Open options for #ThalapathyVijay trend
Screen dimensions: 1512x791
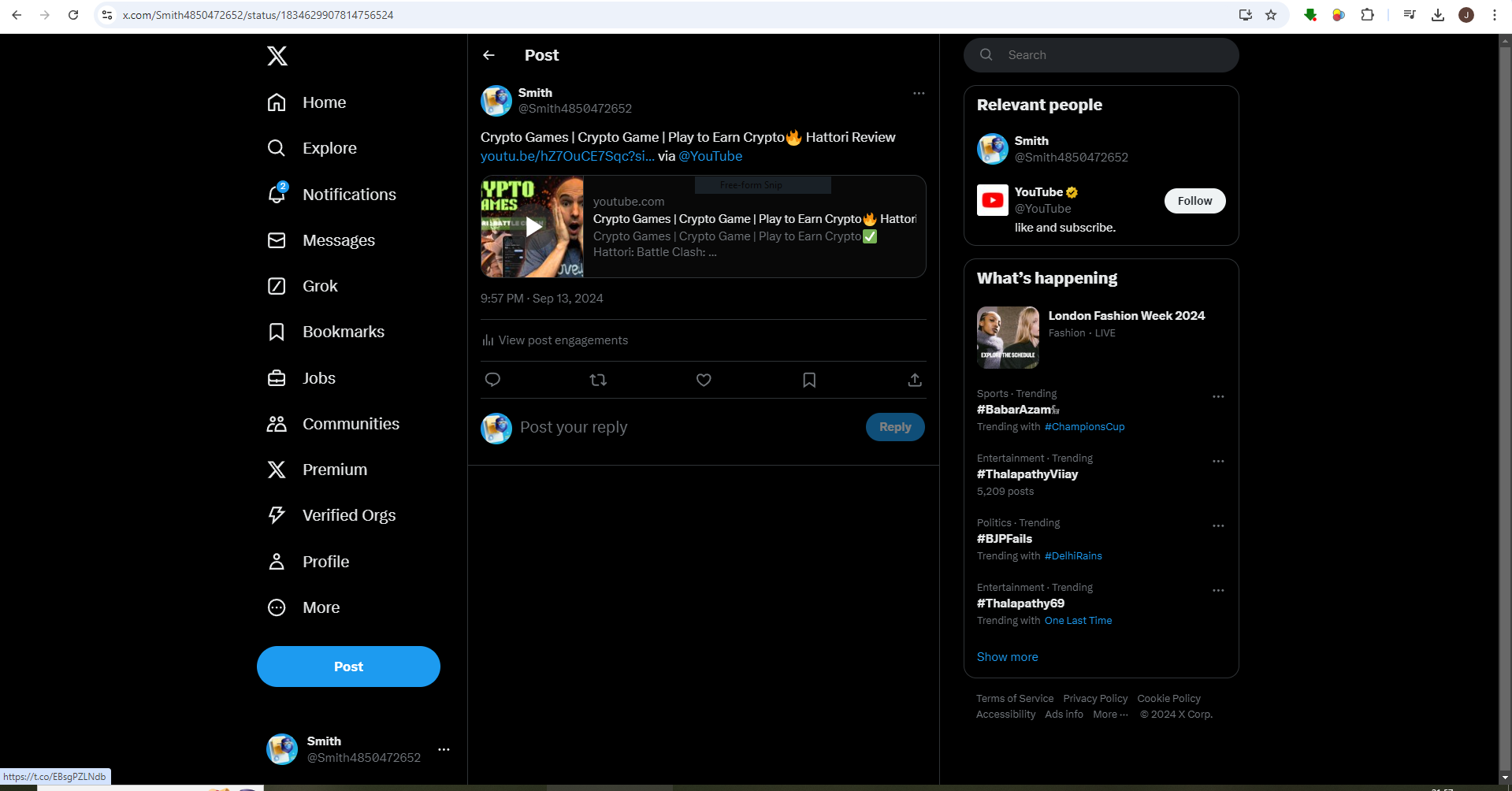1218,461
